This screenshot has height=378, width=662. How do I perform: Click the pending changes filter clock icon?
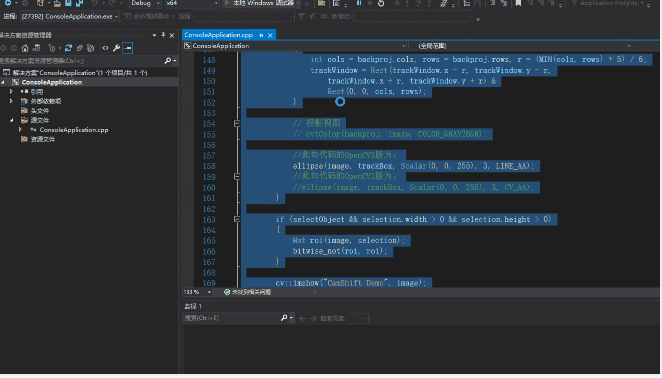pyautogui.click(x=52, y=48)
